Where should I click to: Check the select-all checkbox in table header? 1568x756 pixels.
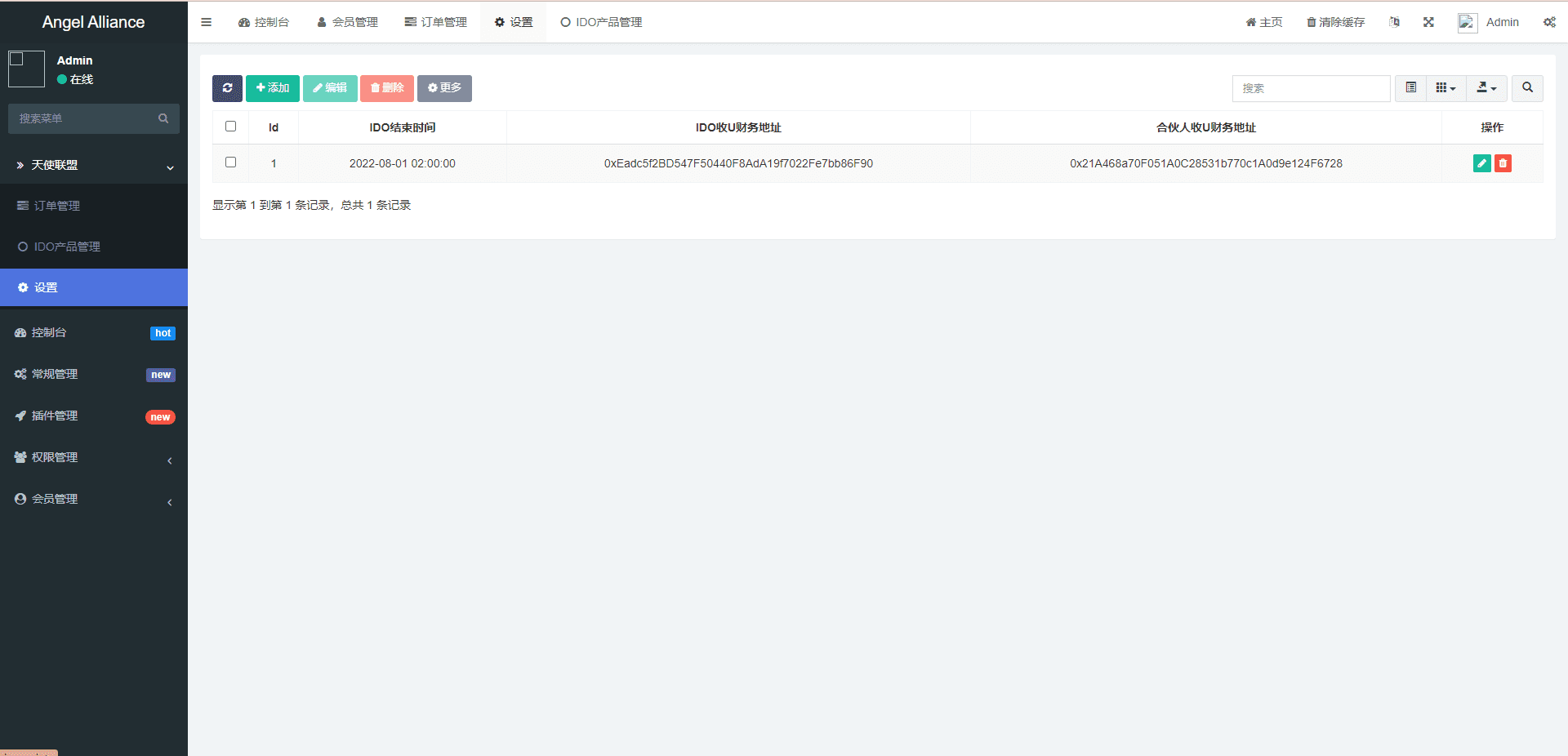(x=230, y=127)
